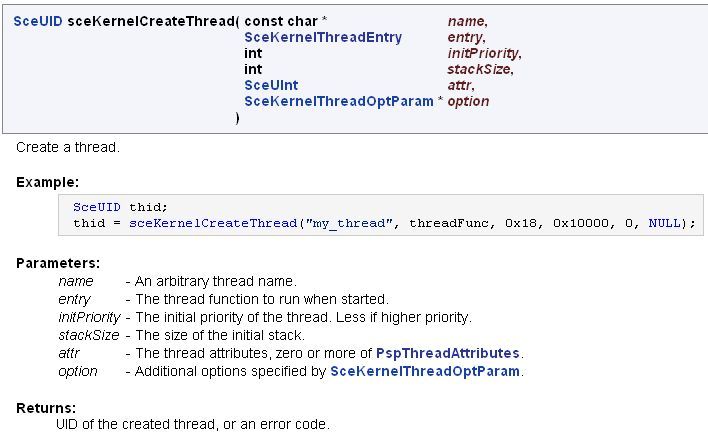Click 'Less if higher priority.' description text

[404, 317]
